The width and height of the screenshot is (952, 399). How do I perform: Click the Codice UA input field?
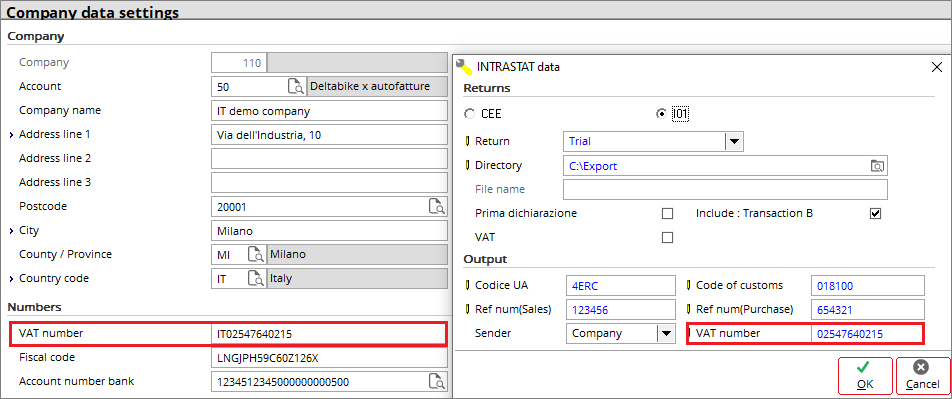click(620, 285)
